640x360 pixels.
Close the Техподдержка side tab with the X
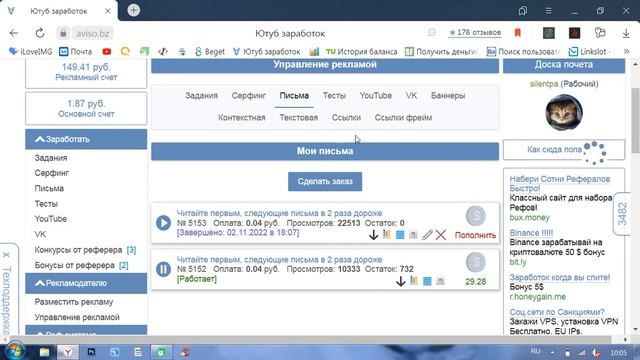[6, 255]
